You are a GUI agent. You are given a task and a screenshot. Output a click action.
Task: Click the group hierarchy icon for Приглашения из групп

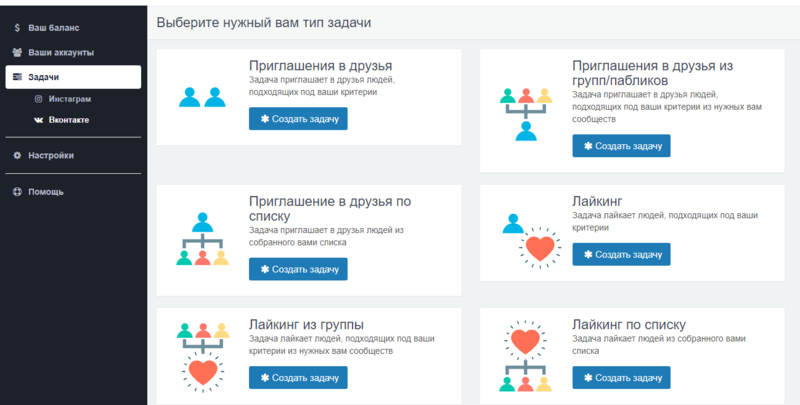[526, 112]
